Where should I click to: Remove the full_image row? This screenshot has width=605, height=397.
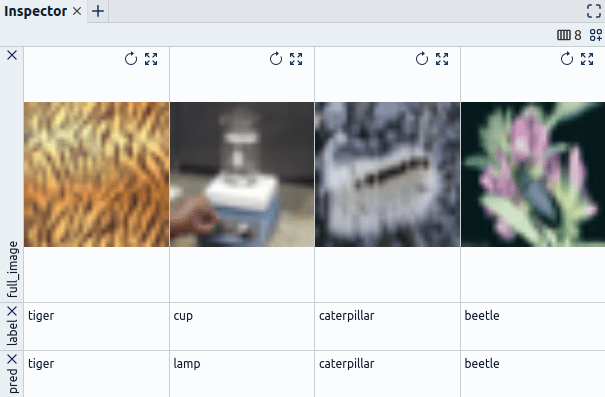point(12,55)
